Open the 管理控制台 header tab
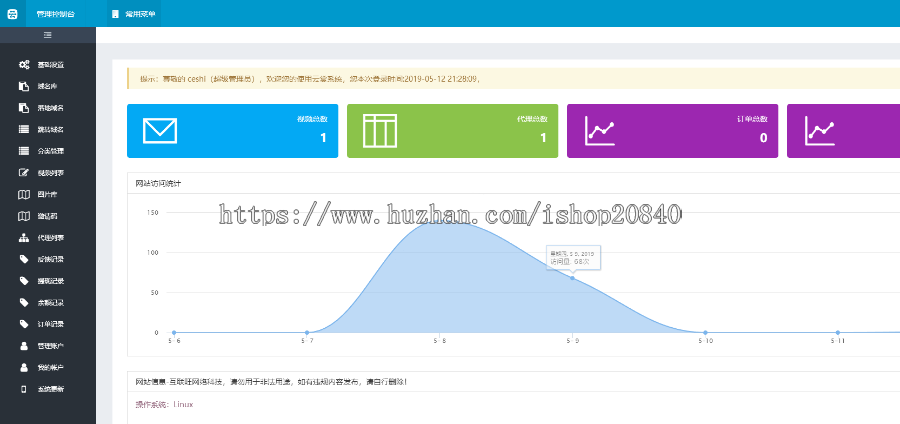 point(55,14)
